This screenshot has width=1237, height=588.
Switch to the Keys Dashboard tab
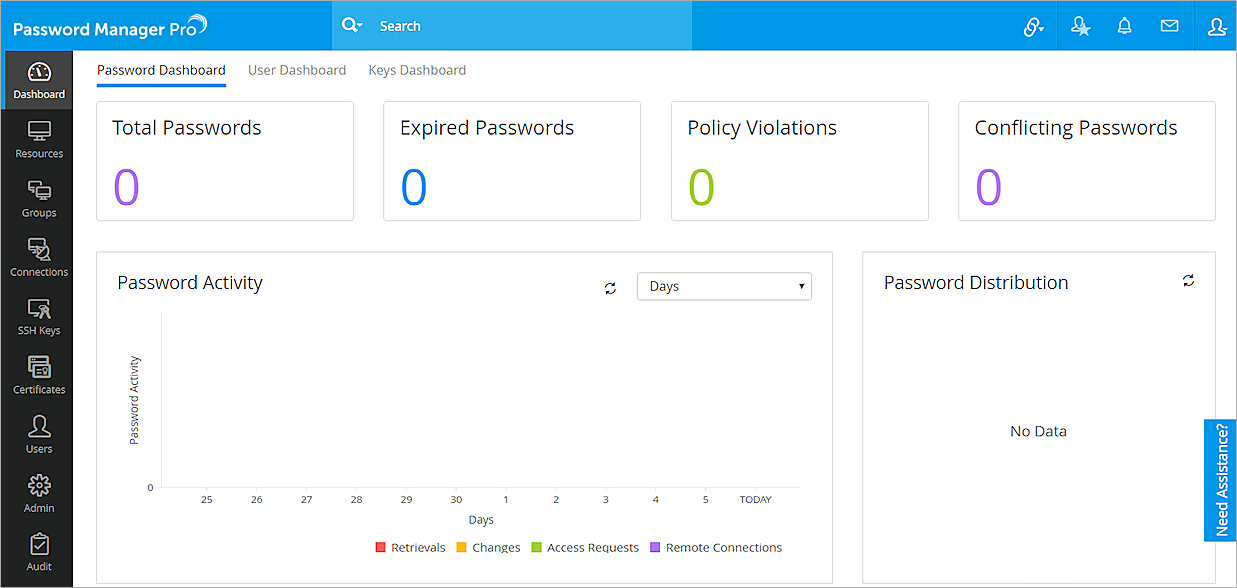coord(417,70)
